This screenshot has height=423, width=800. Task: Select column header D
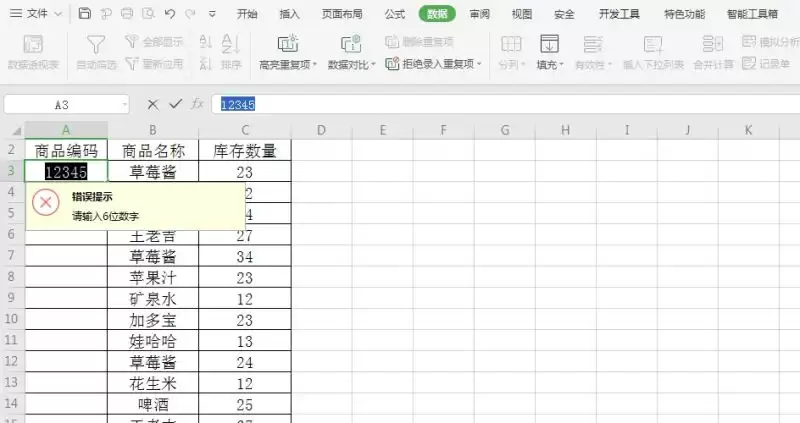pos(321,130)
